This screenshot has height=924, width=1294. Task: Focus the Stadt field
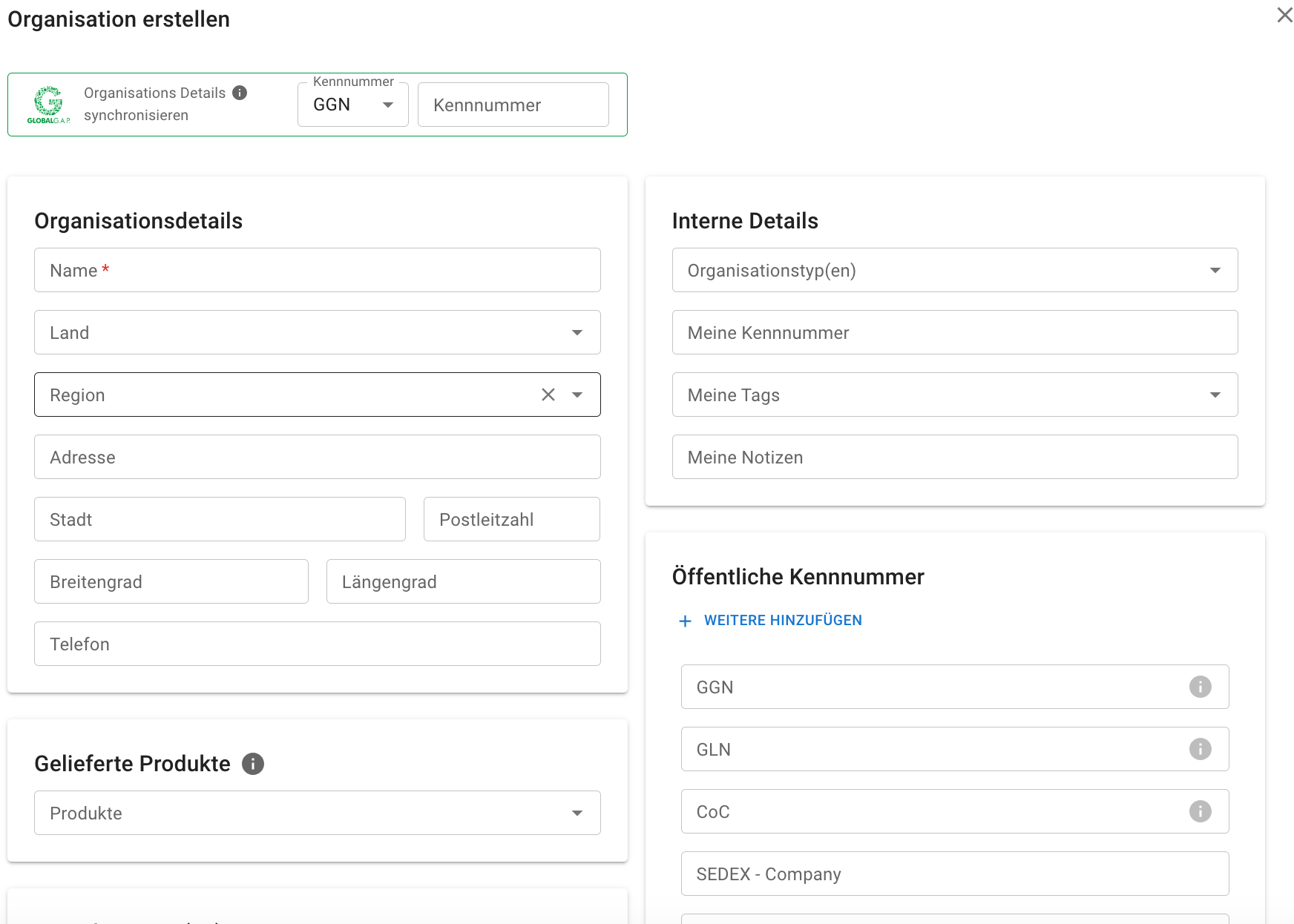(x=220, y=519)
